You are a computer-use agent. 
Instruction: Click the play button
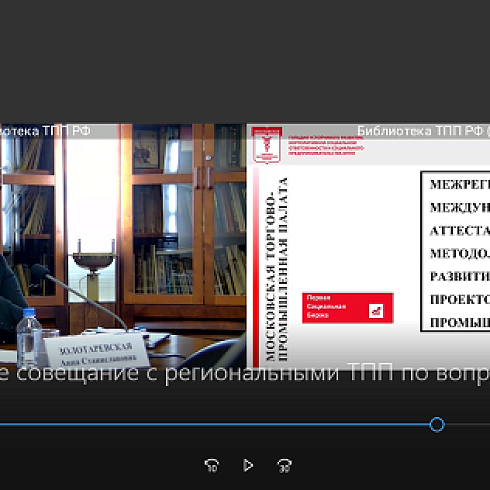point(248,465)
